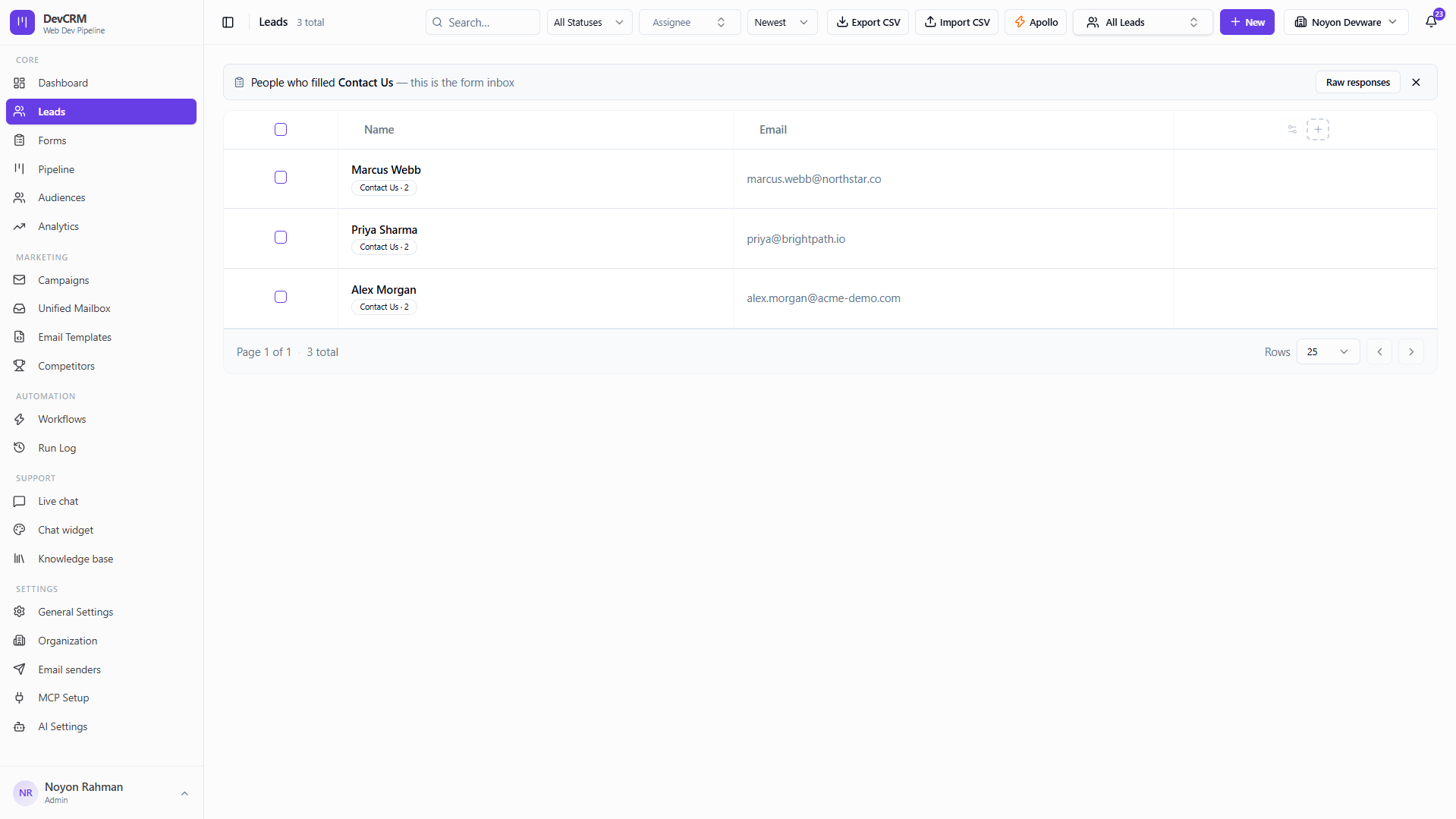Change the Newest sort order dropdown
1456x819 pixels.
pos(782,22)
